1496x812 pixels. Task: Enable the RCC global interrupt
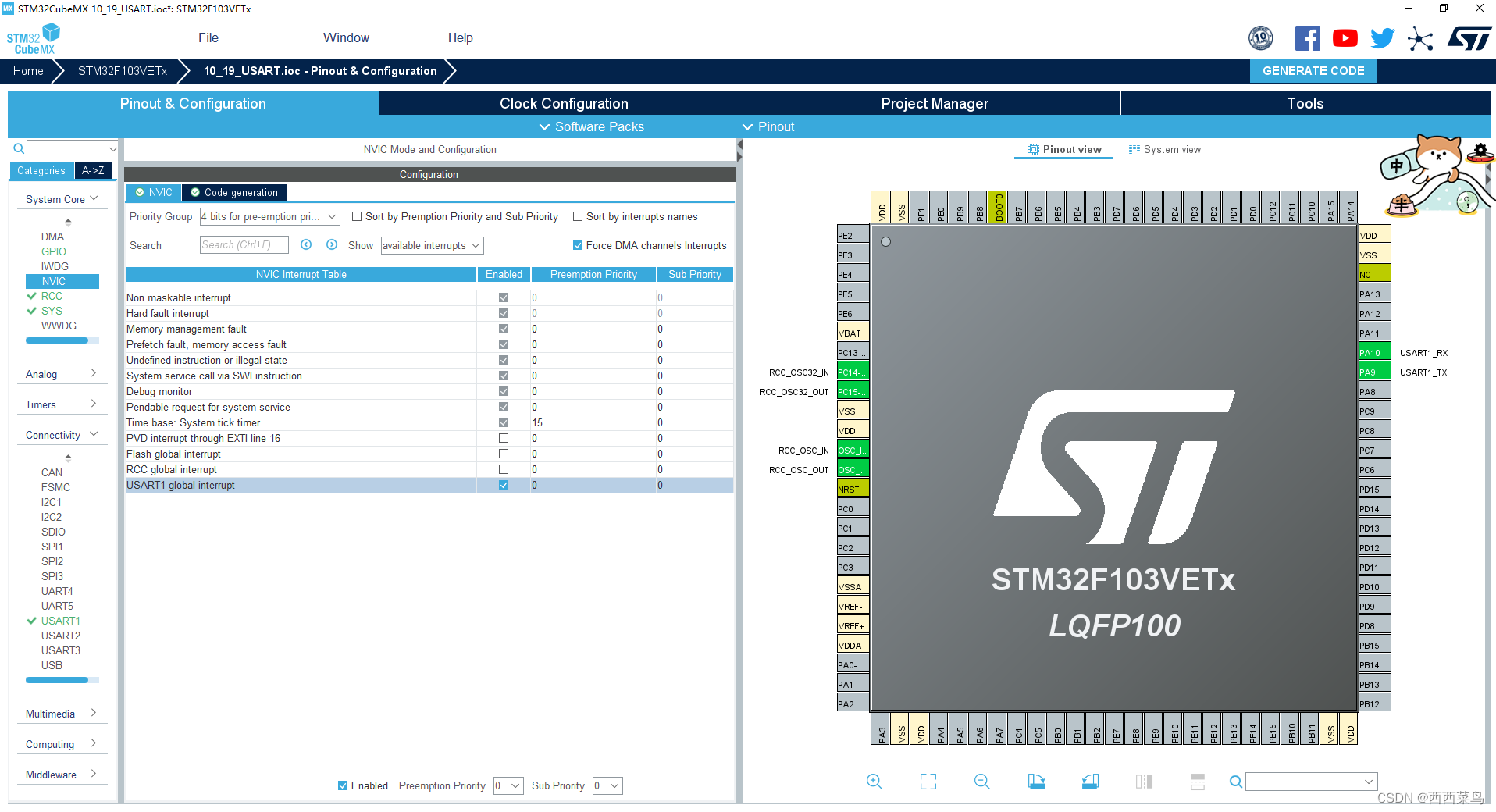(504, 469)
